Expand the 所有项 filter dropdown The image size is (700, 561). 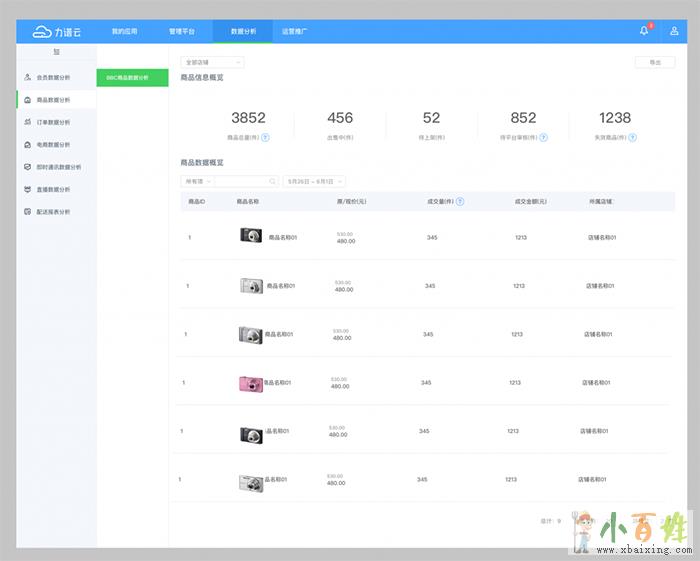(197, 181)
